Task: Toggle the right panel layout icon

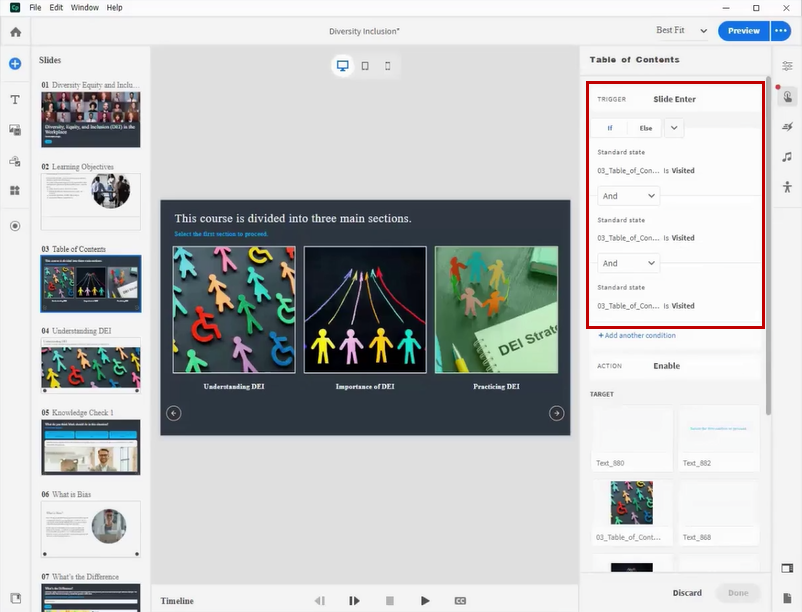Action: (787, 568)
